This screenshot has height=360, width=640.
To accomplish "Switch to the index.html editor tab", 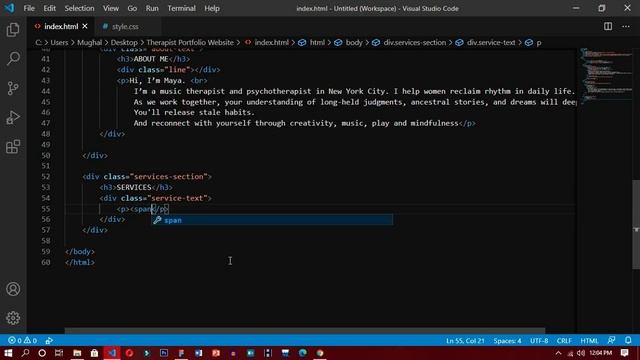I will tap(61, 27).
